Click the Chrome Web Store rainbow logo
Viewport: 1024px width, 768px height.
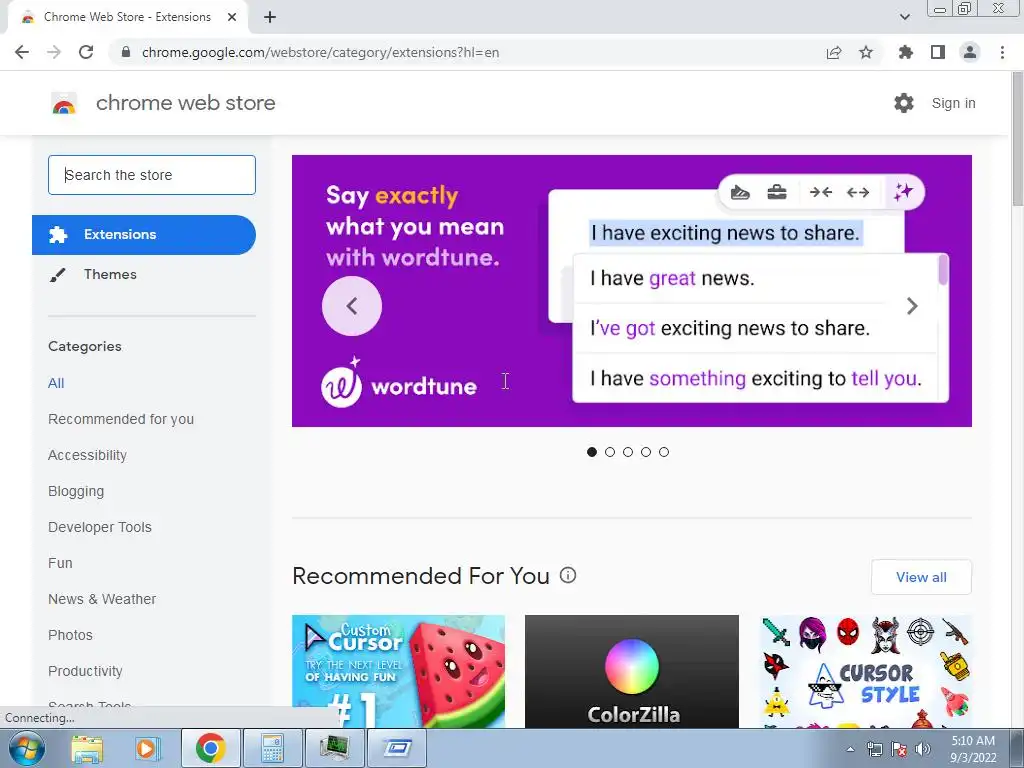coord(64,103)
